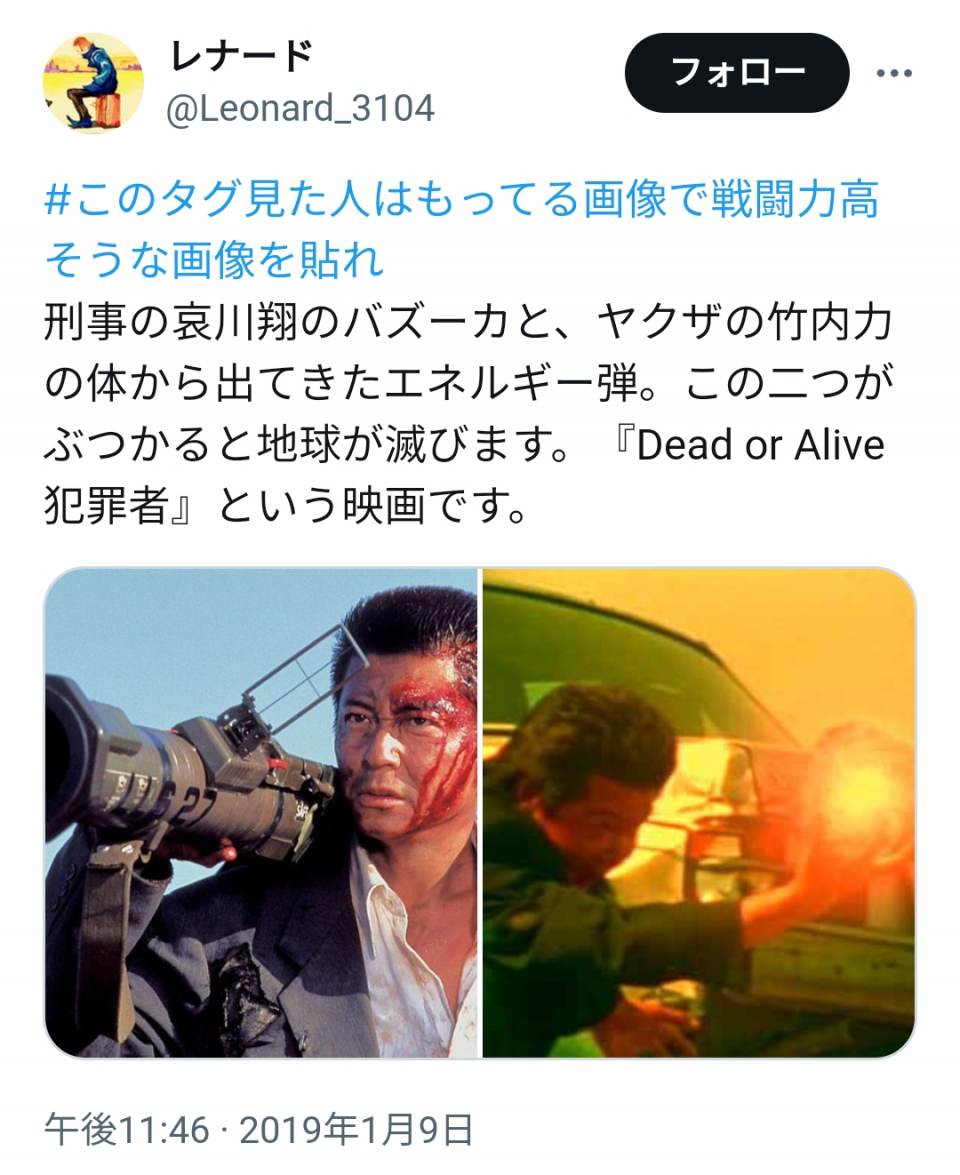960x1175 pixels.
Task: Click the 午後11:46 timestamp
Action: (x=127, y=1129)
